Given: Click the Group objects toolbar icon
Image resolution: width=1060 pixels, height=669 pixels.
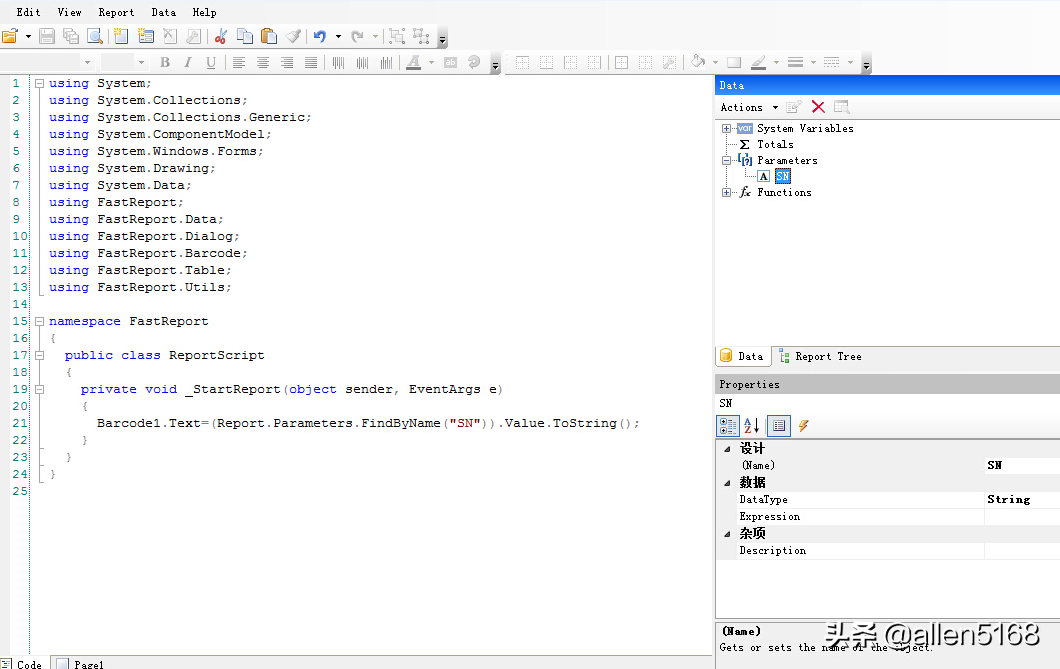Looking at the screenshot, I should (397, 36).
